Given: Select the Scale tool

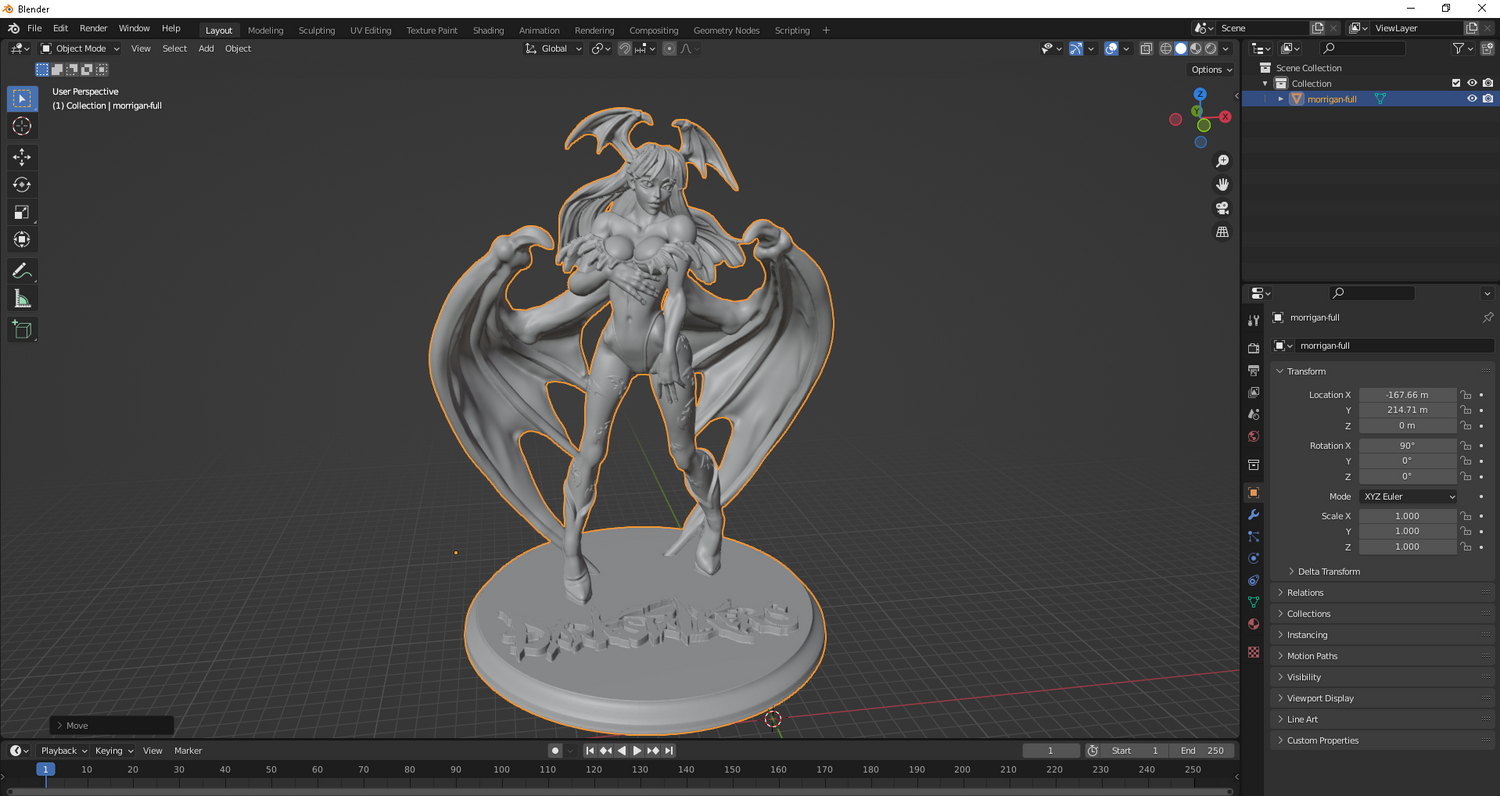Looking at the screenshot, I should pyautogui.click(x=22, y=212).
